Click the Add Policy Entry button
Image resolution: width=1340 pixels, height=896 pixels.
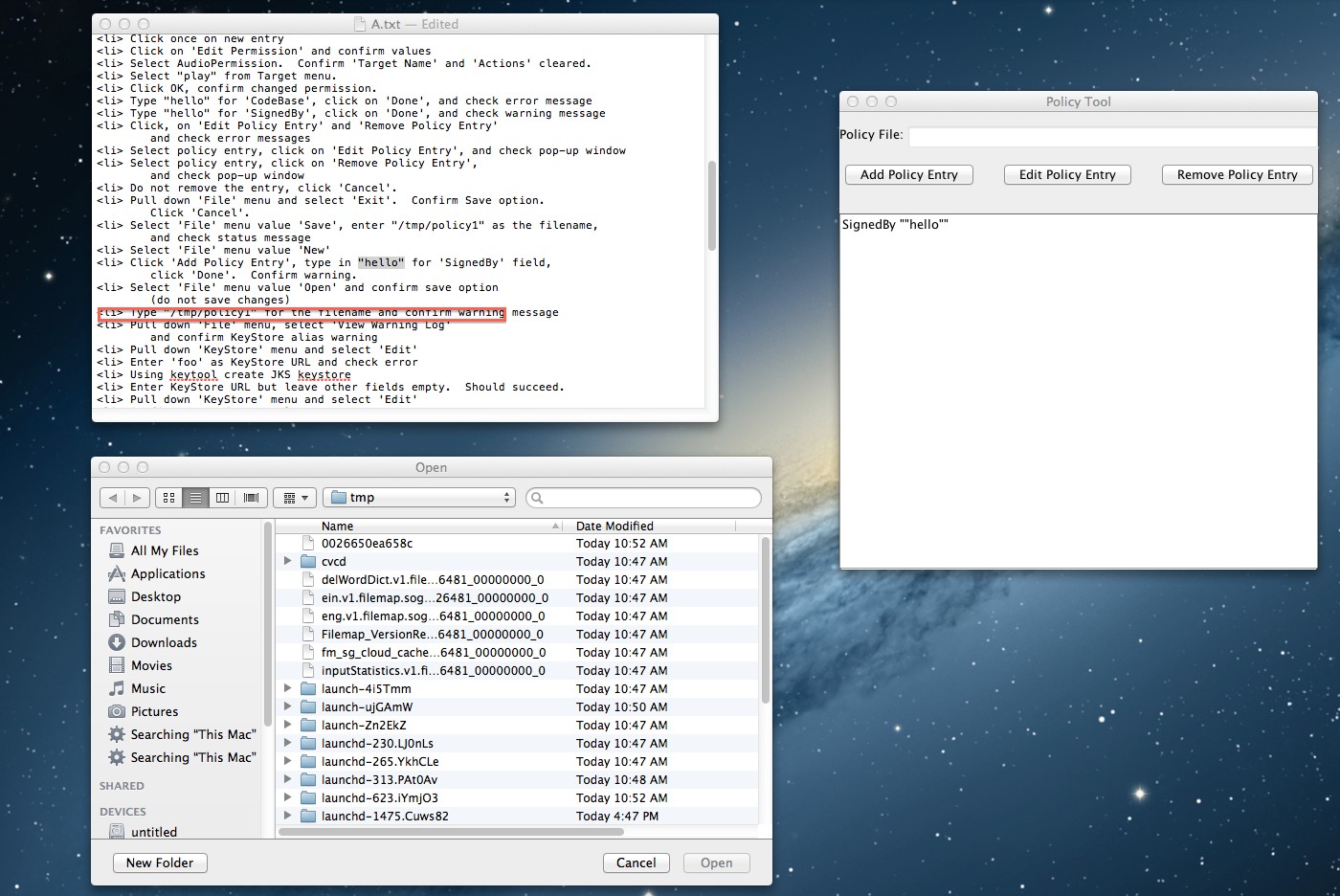click(x=908, y=175)
